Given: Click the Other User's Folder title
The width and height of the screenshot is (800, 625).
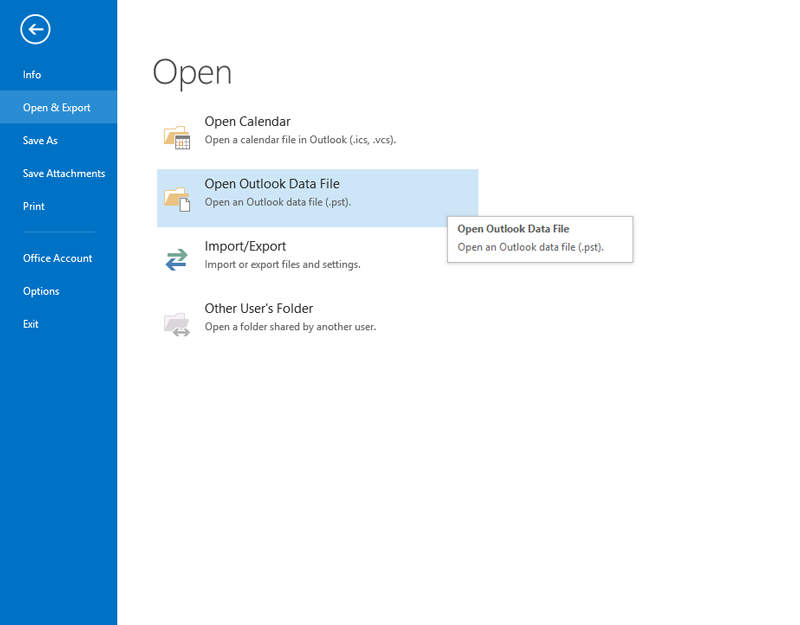Looking at the screenshot, I should (x=259, y=308).
